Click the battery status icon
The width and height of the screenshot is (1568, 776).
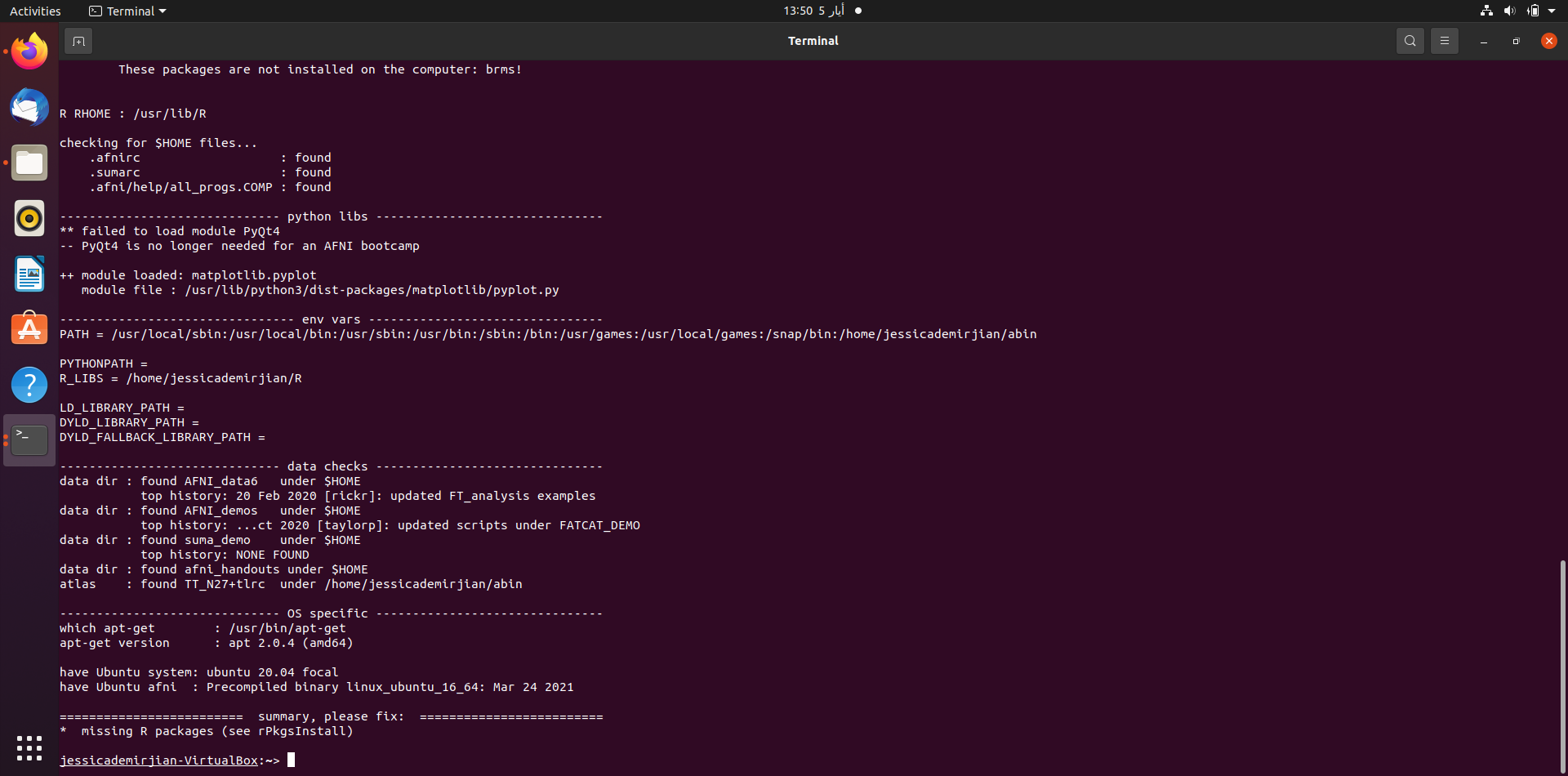(1533, 11)
